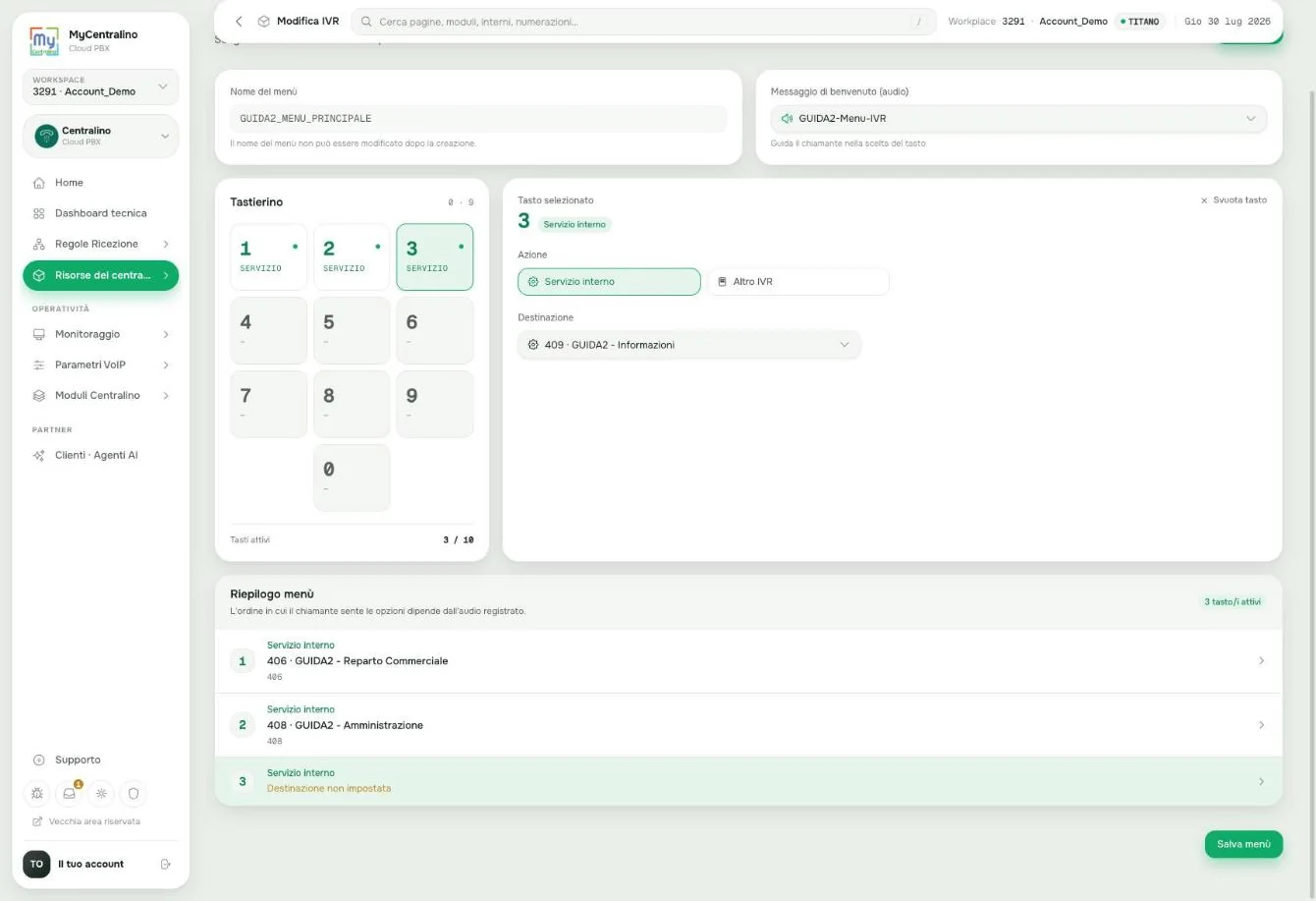Click the TO account avatar

point(36,864)
